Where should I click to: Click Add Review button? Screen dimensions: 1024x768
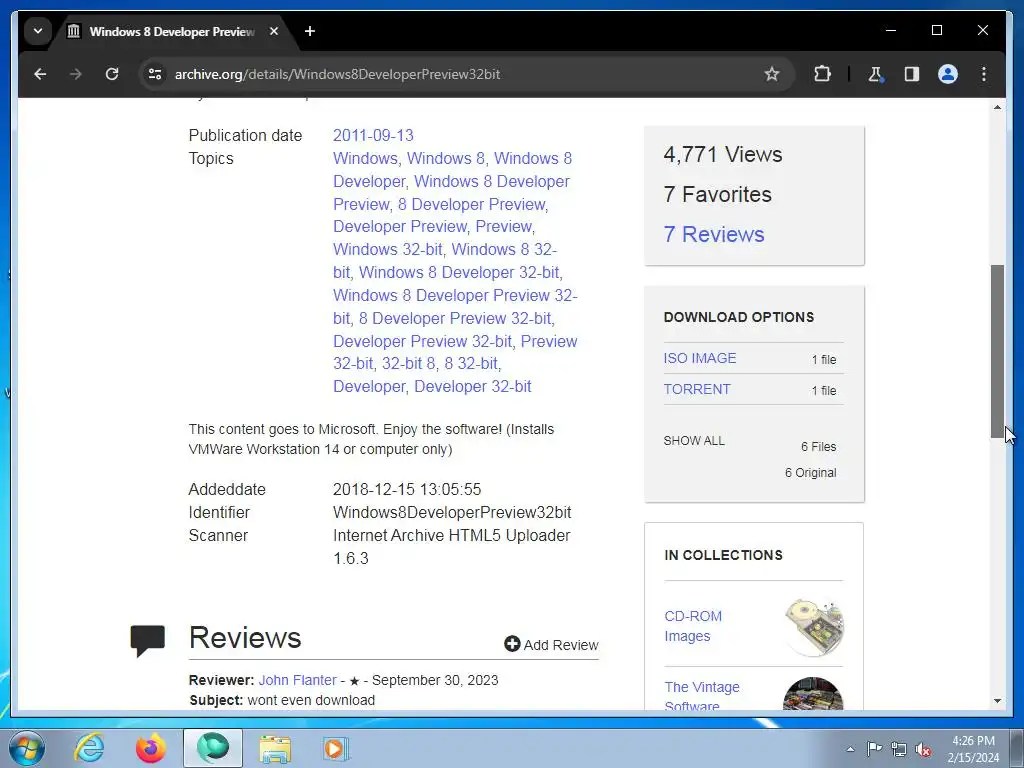(x=551, y=645)
